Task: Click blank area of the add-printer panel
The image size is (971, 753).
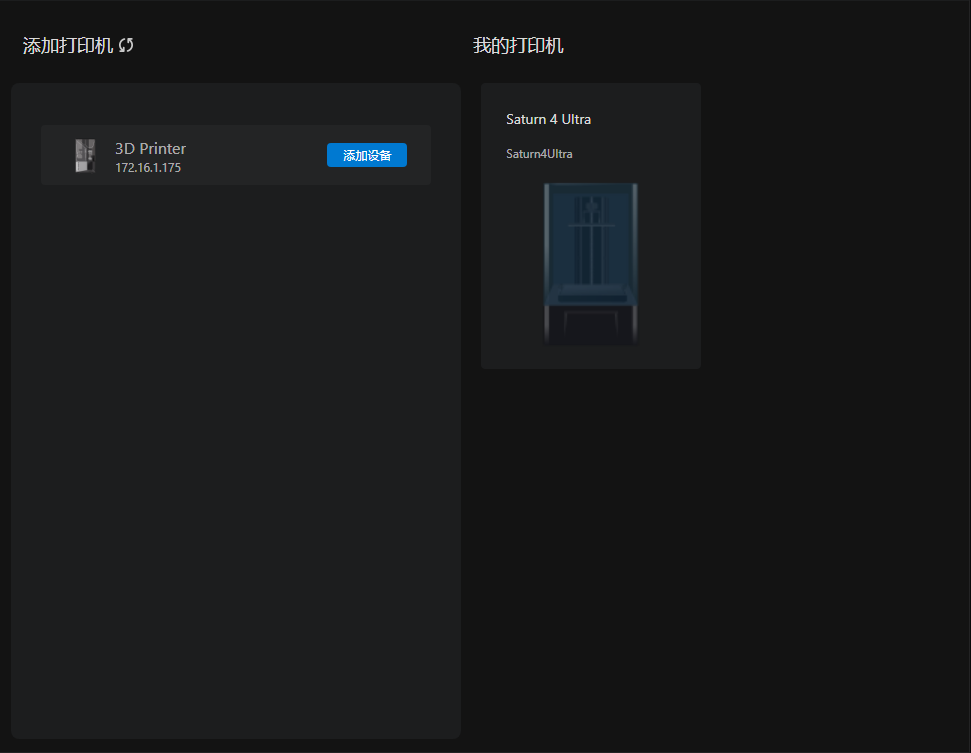Action: [x=235, y=450]
